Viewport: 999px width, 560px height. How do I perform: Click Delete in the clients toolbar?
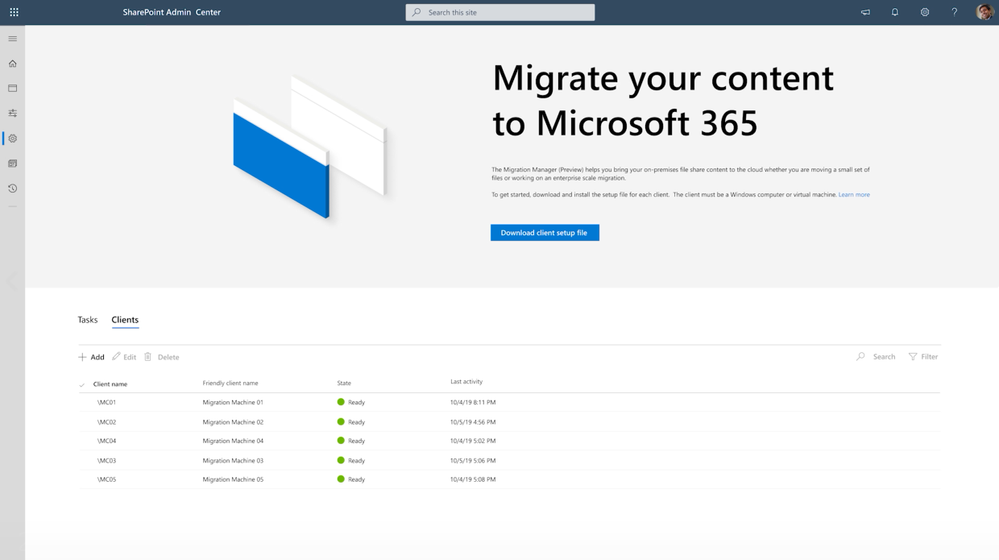(x=162, y=357)
